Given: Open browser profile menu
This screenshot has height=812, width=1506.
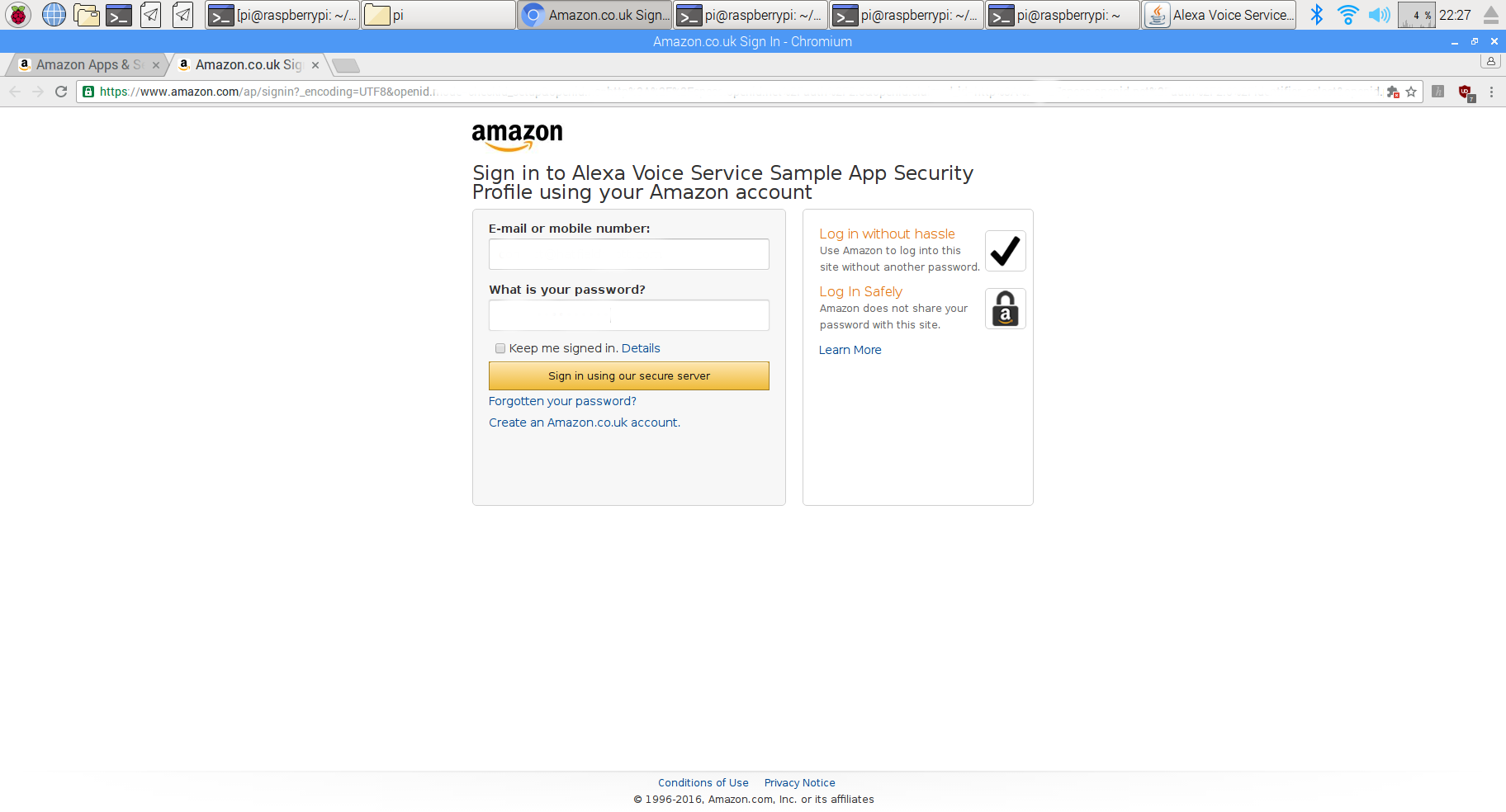Looking at the screenshot, I should pos(1490,61).
